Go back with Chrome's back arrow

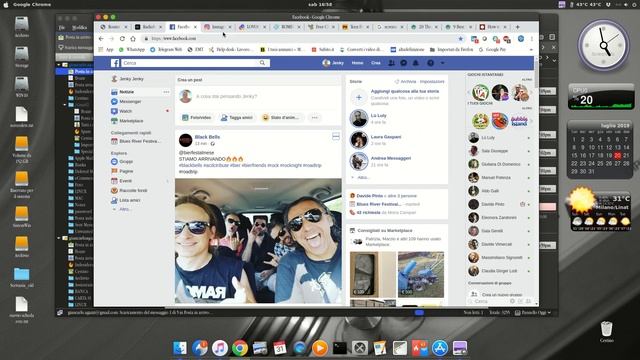(x=101, y=38)
